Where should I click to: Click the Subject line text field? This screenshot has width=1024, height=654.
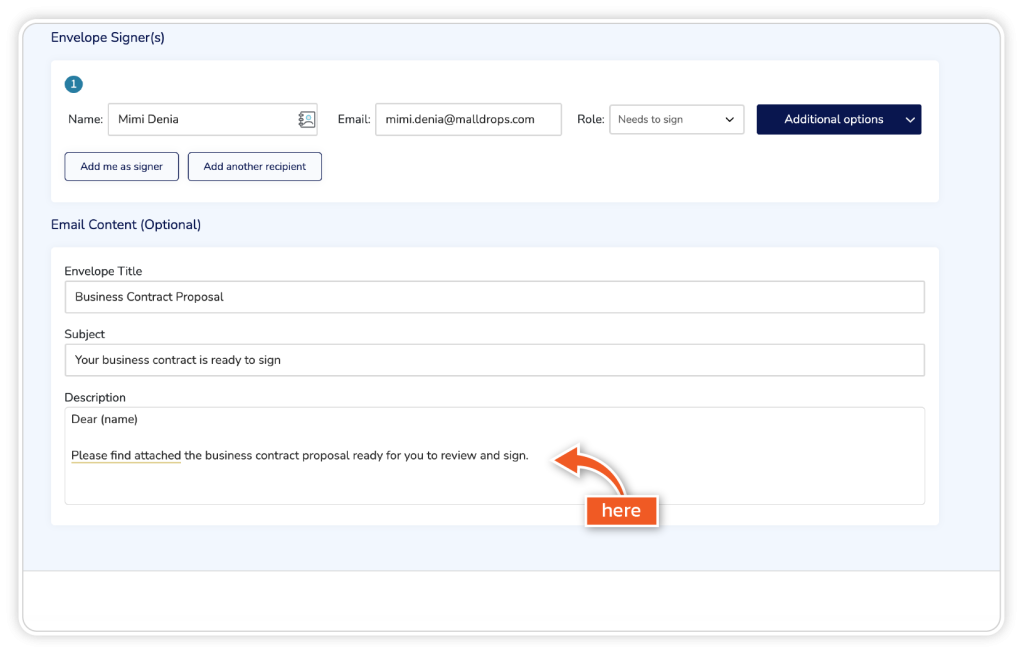tap(494, 360)
